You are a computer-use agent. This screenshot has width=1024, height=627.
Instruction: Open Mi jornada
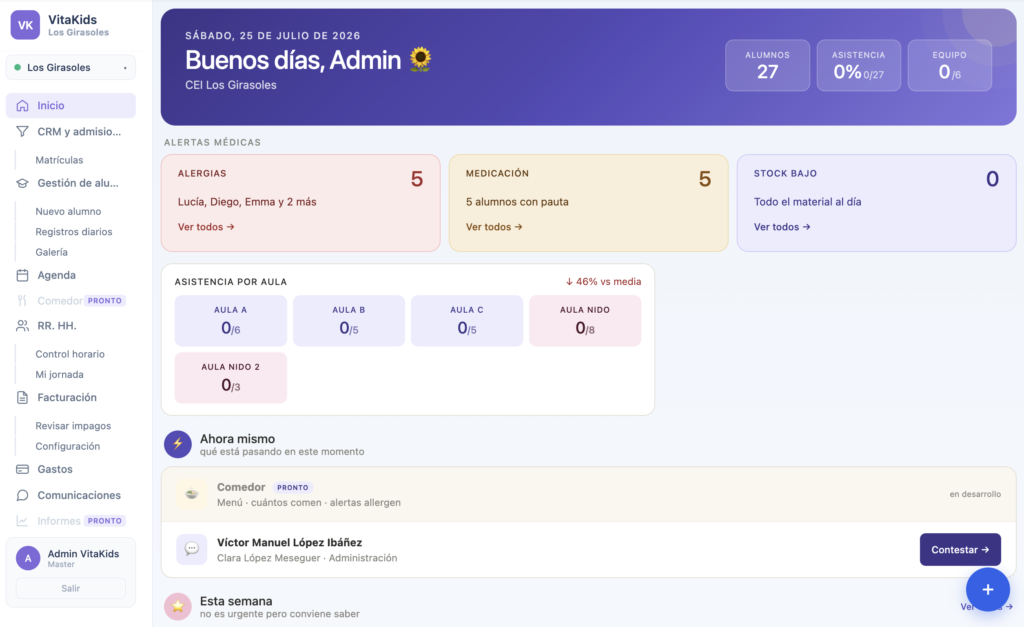(x=59, y=374)
